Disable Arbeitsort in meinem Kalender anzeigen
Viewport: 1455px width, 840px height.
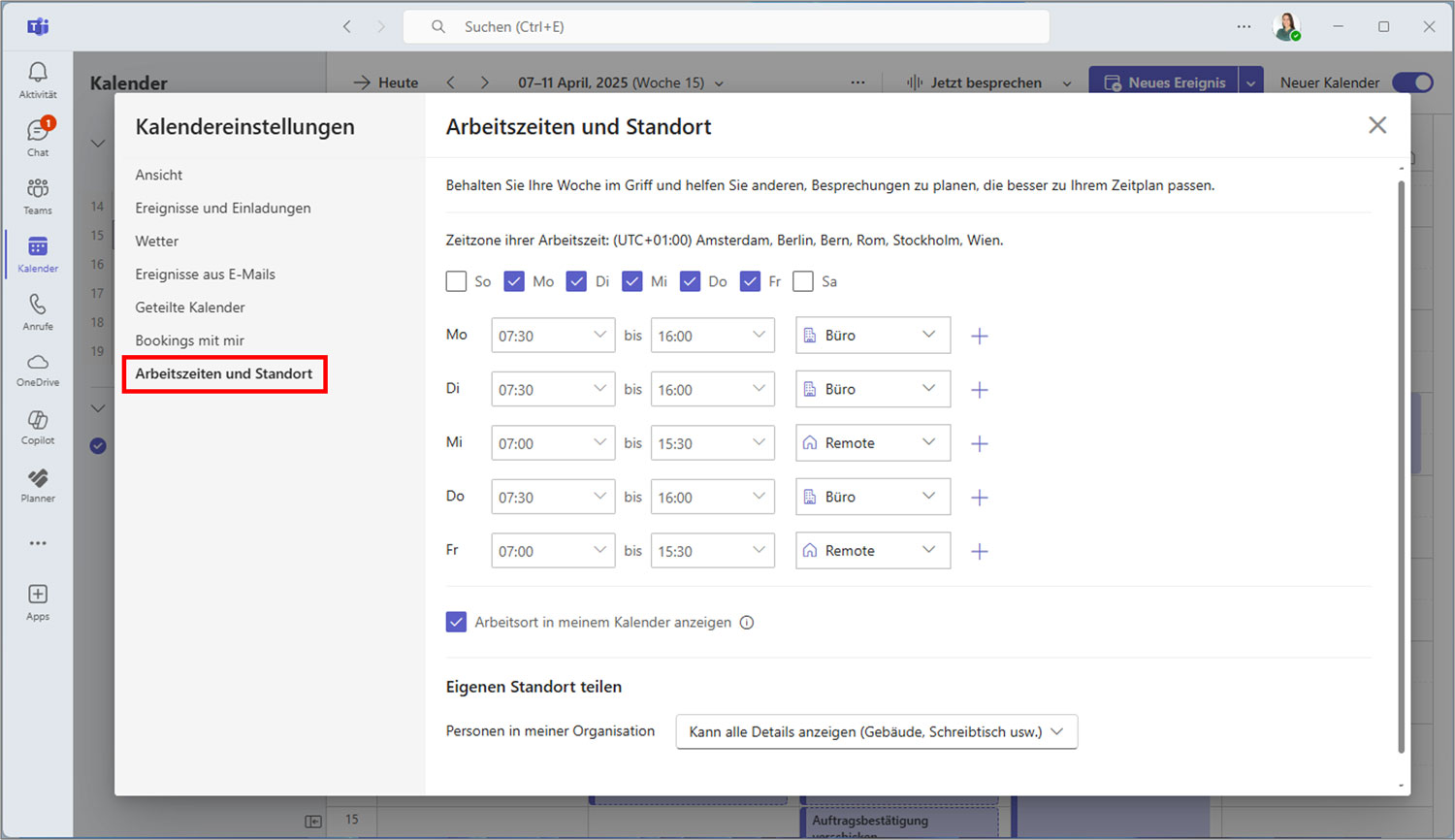click(x=456, y=622)
